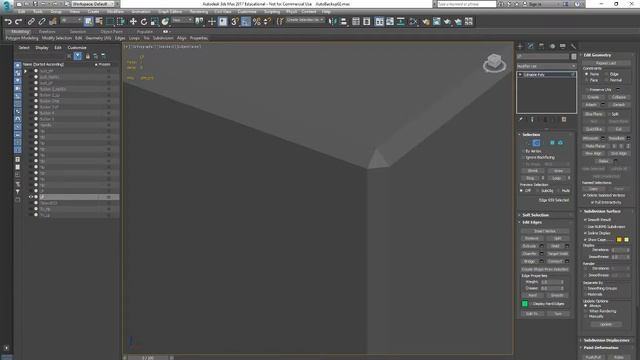Toggle the 3D Snaps icon

point(235,22)
